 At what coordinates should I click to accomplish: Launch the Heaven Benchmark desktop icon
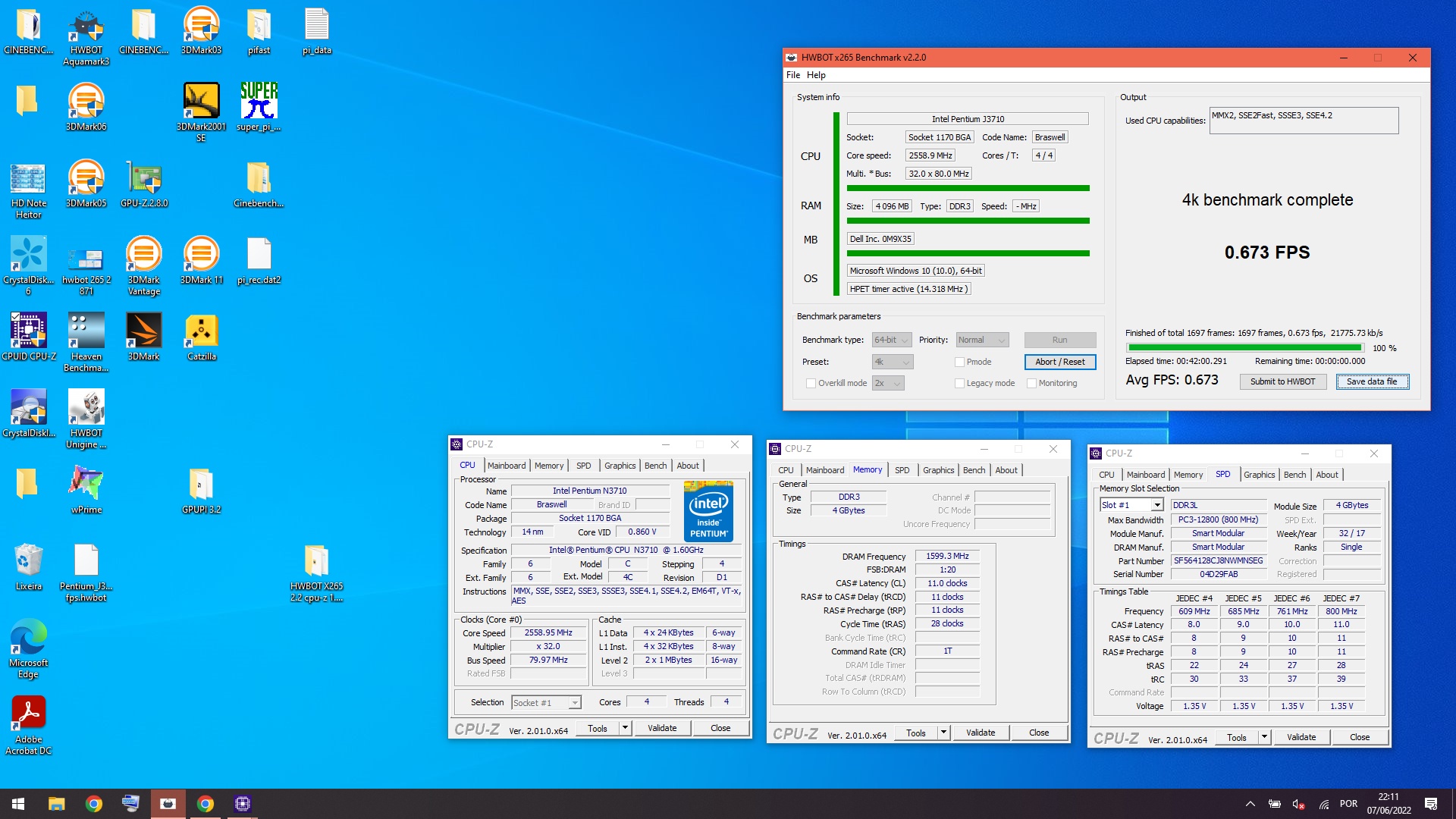(86, 343)
